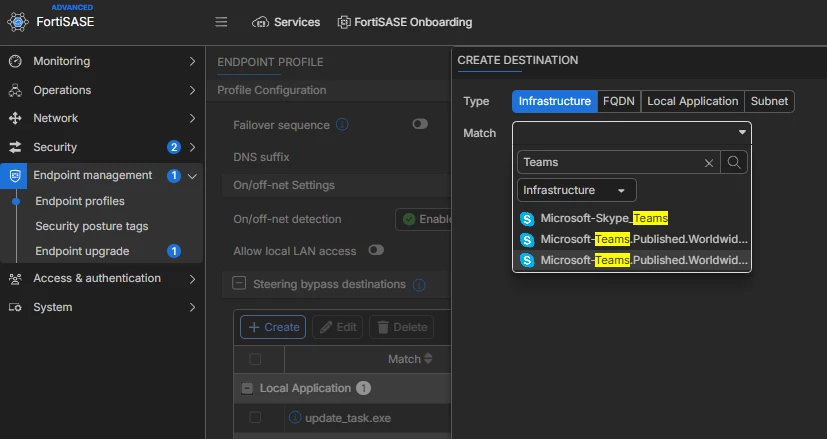Click the Endpoint upgrade badge showing 1

click(x=174, y=251)
